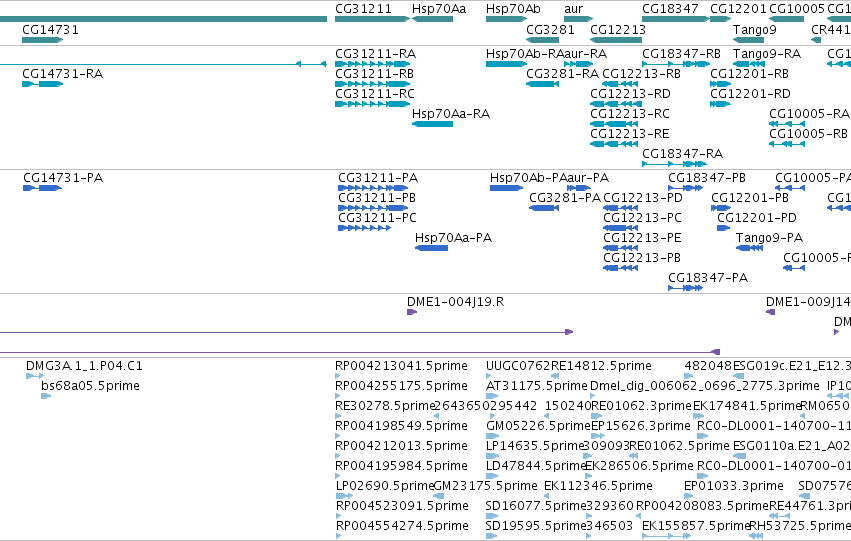Click transcript label Hsp70Ab-RA

pos(525,54)
